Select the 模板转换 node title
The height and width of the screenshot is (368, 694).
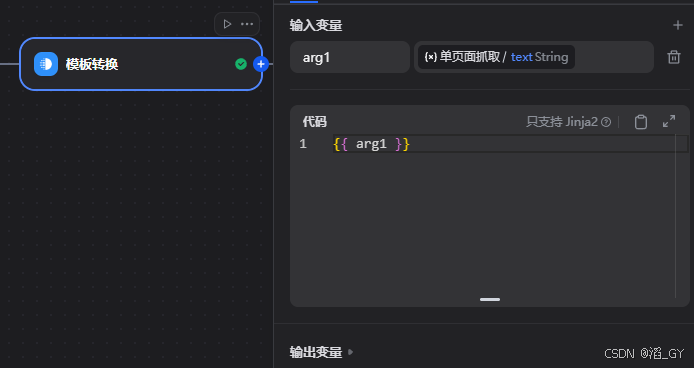(x=92, y=64)
